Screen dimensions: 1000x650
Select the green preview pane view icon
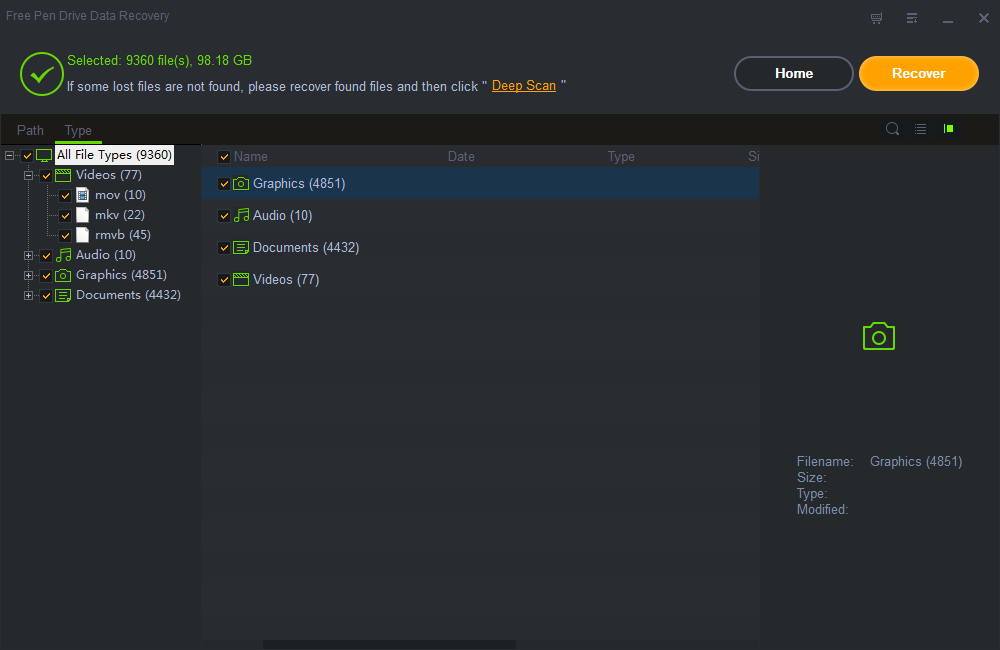pyautogui.click(x=948, y=129)
